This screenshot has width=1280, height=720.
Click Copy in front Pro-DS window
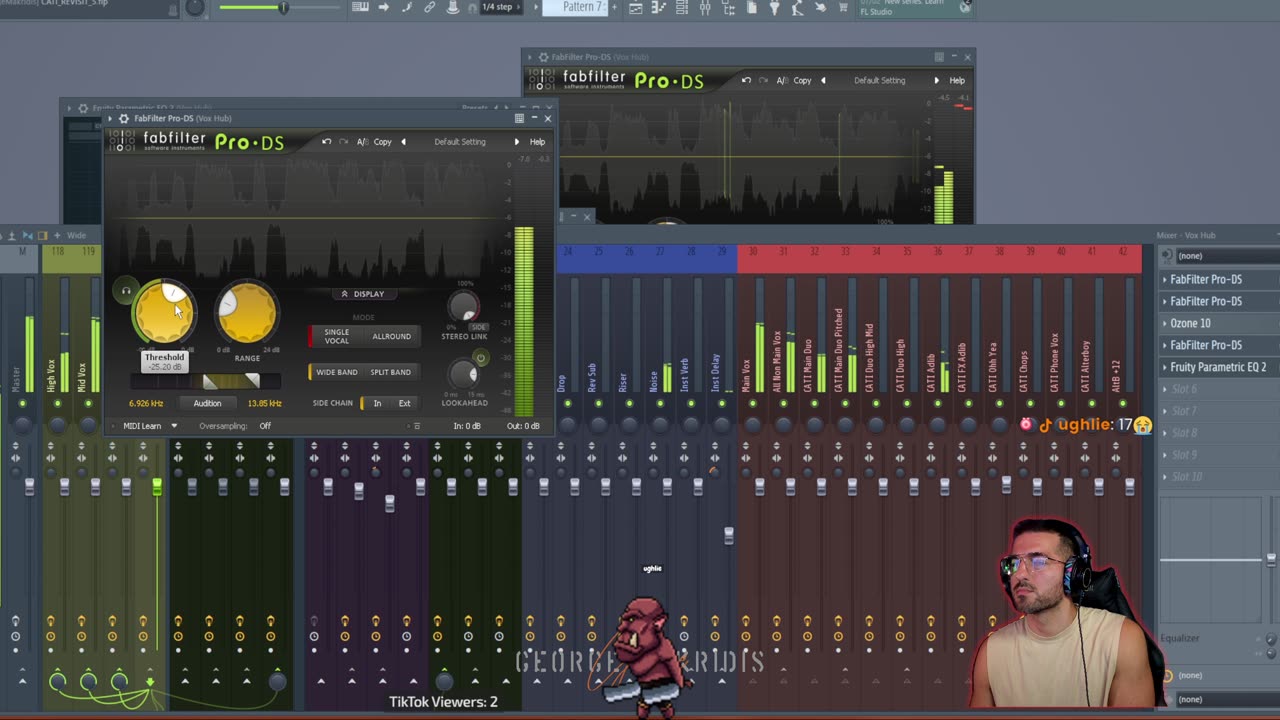pos(383,142)
